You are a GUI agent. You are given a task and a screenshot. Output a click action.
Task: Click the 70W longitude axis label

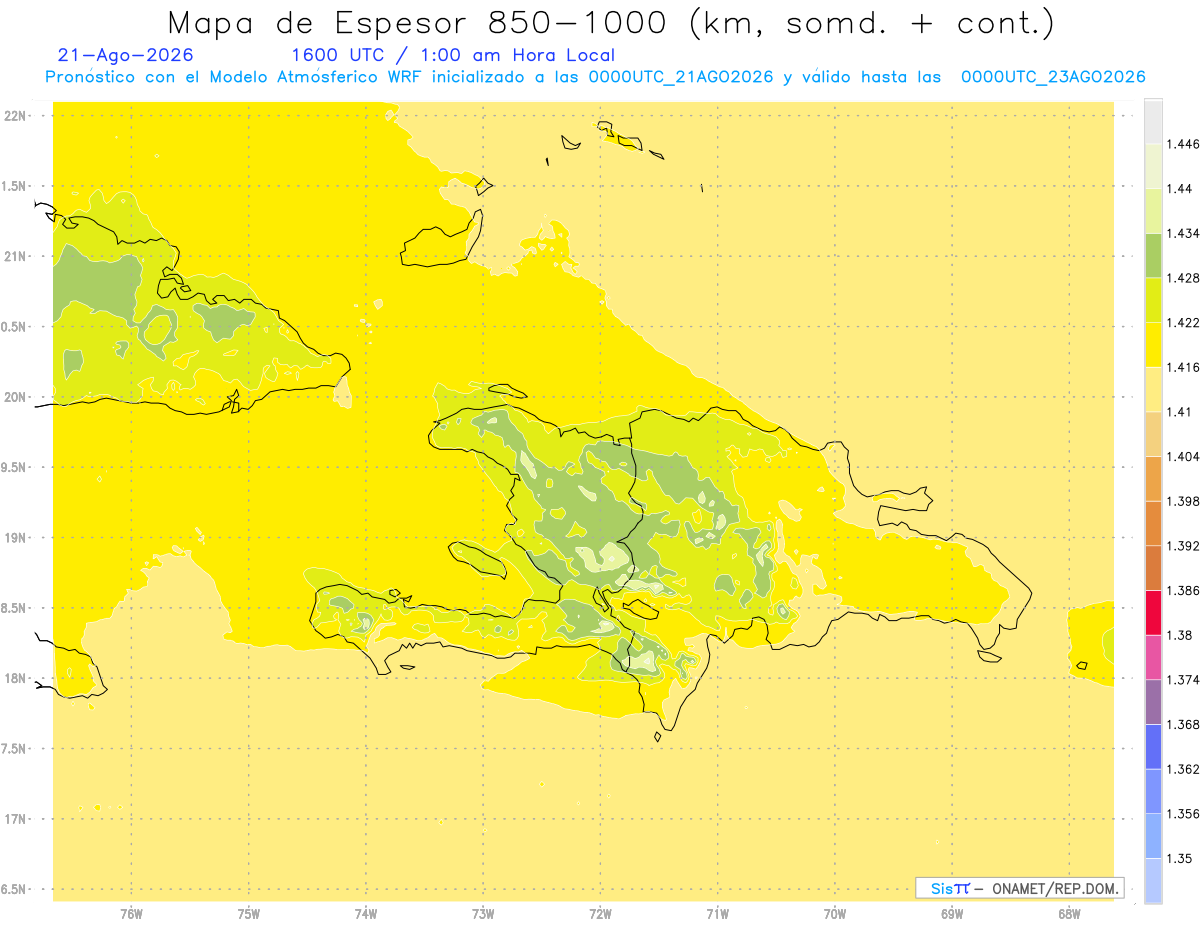pyautogui.click(x=835, y=913)
